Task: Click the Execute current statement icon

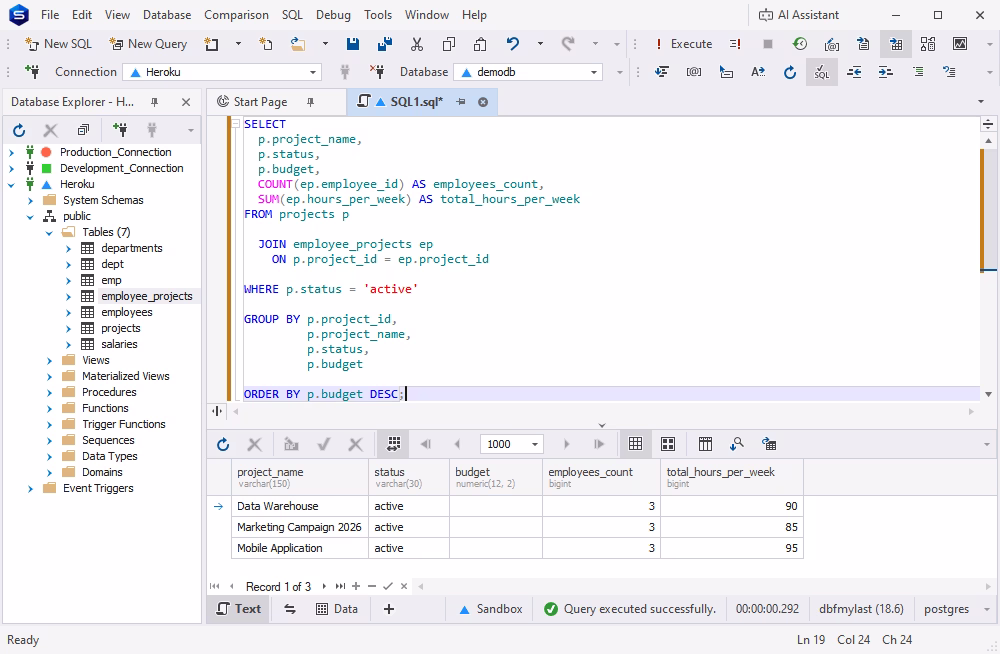Action: (735, 44)
